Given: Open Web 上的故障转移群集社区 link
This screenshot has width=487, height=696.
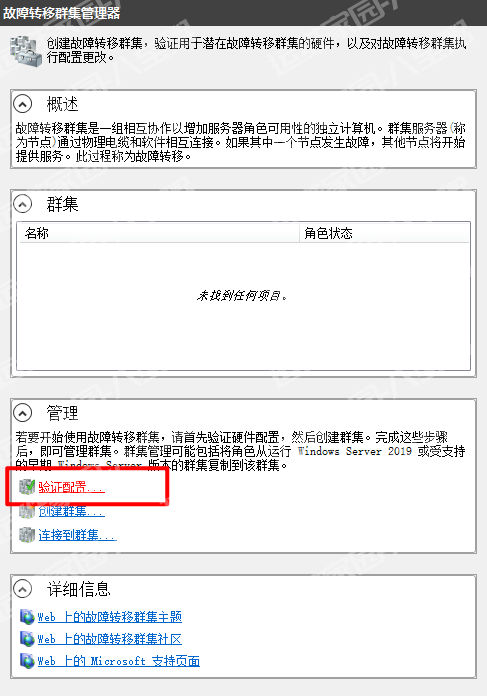Looking at the screenshot, I should click(x=110, y=639).
